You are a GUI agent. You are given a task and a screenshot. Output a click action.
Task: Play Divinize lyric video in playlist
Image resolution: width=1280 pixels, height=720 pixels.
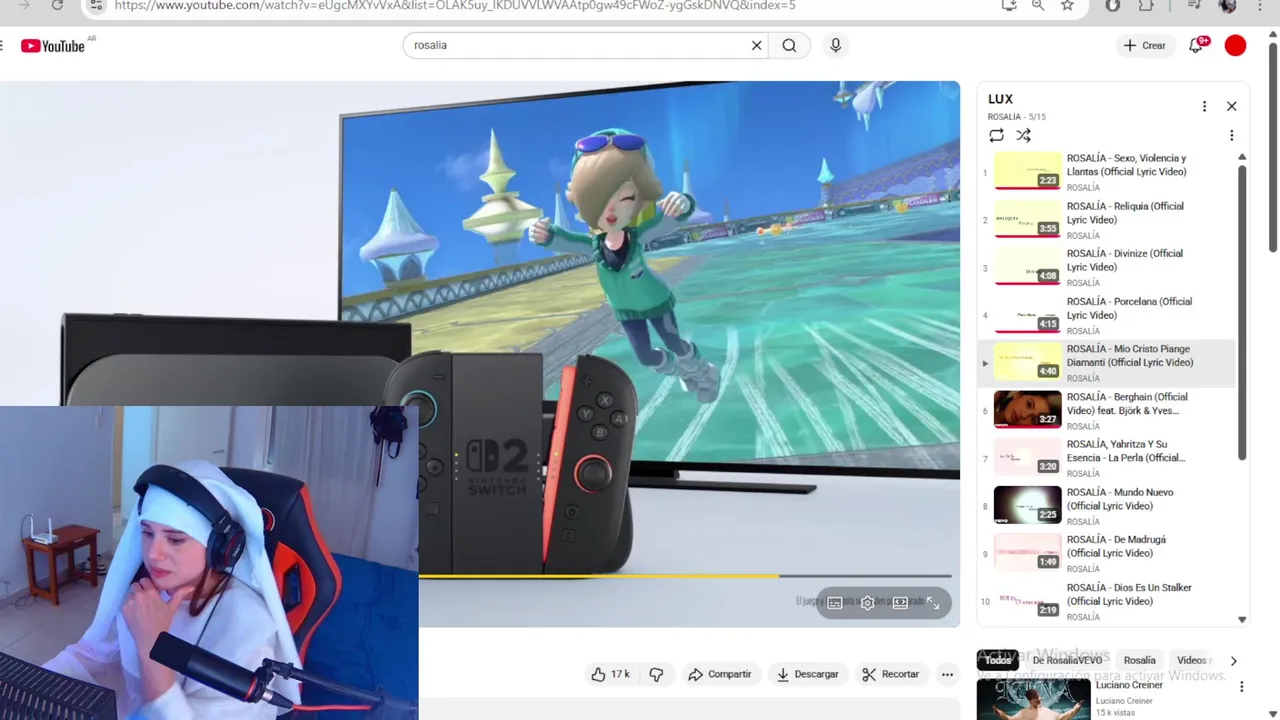point(1106,267)
